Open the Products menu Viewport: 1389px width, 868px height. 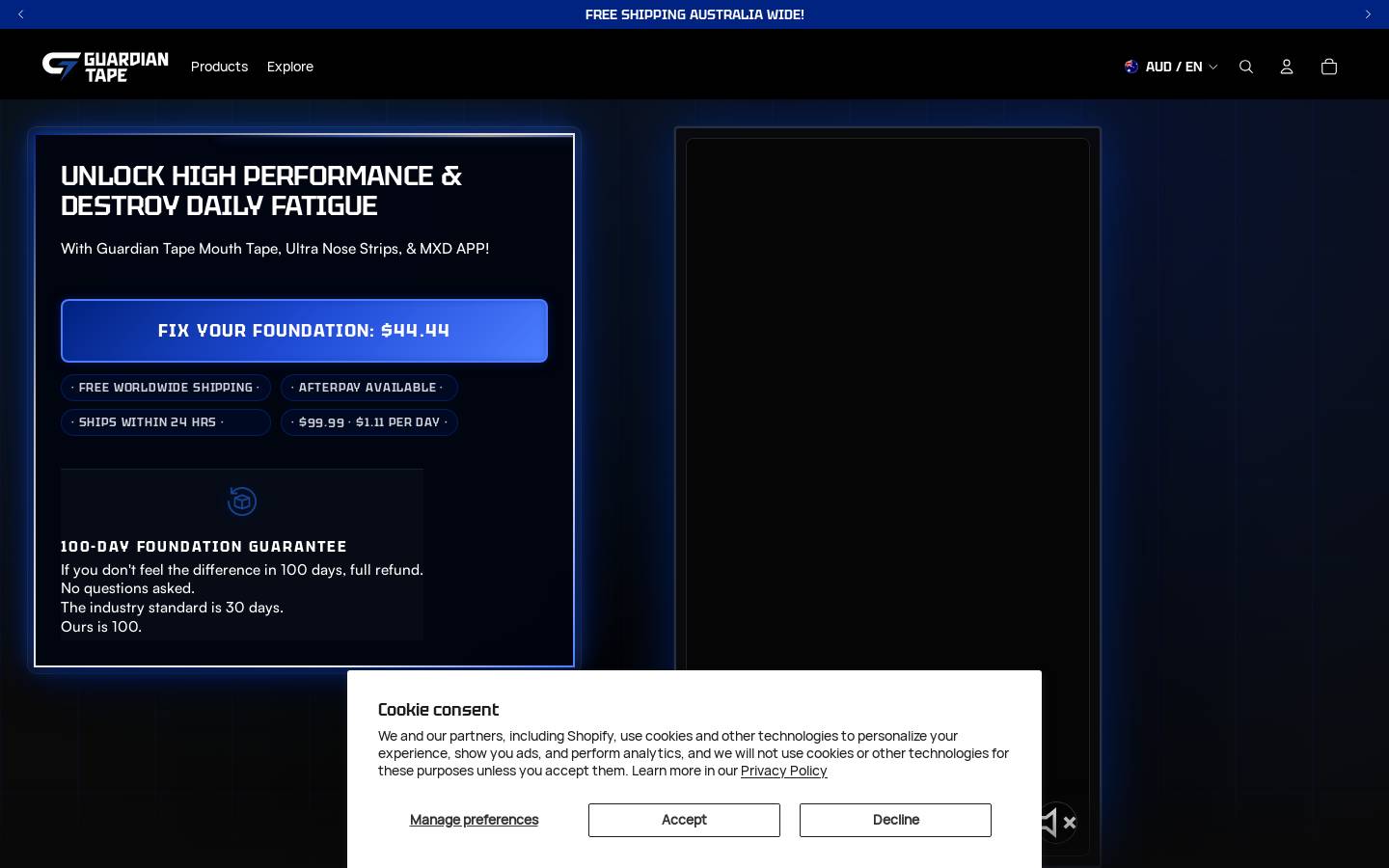pos(219,67)
